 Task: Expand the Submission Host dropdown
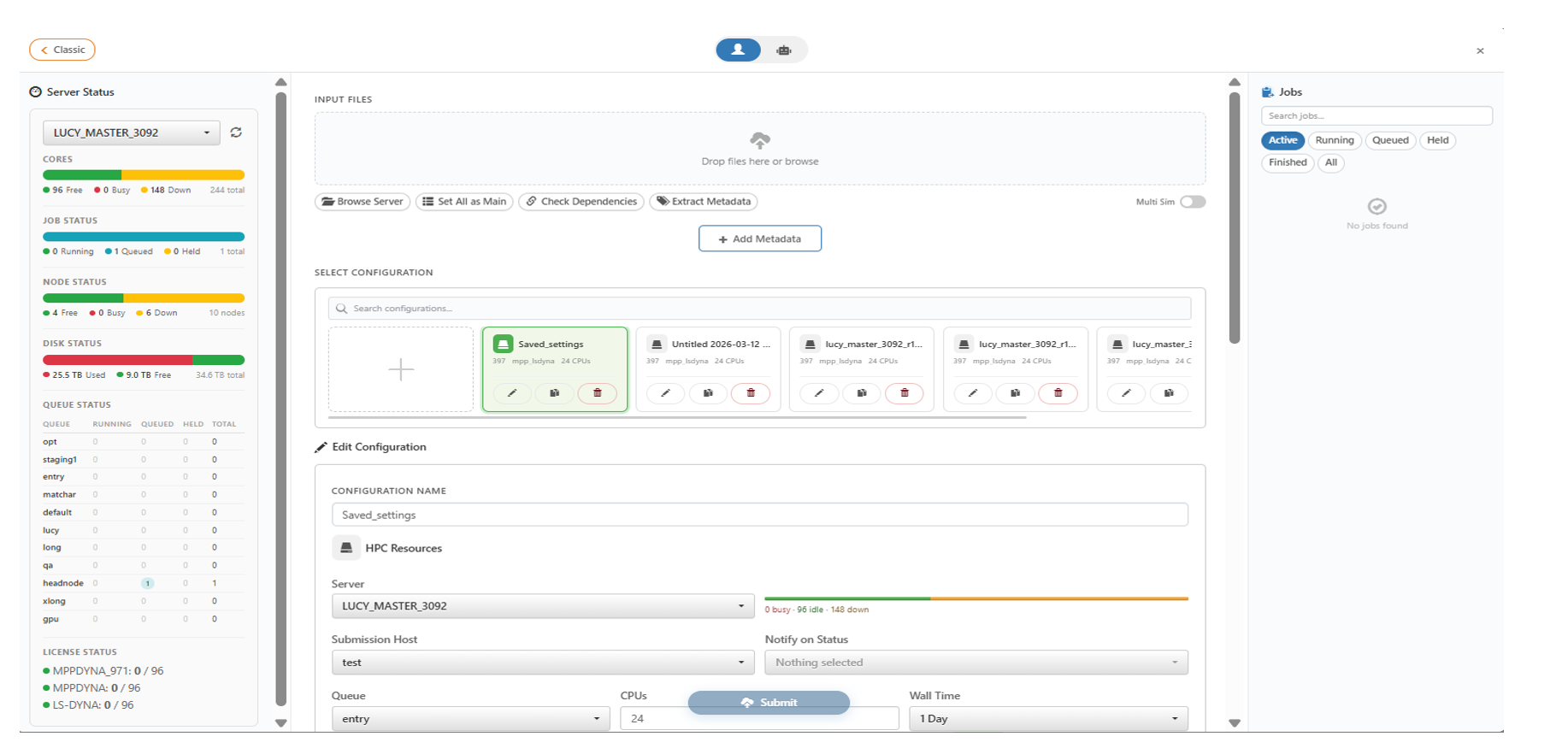point(542,663)
